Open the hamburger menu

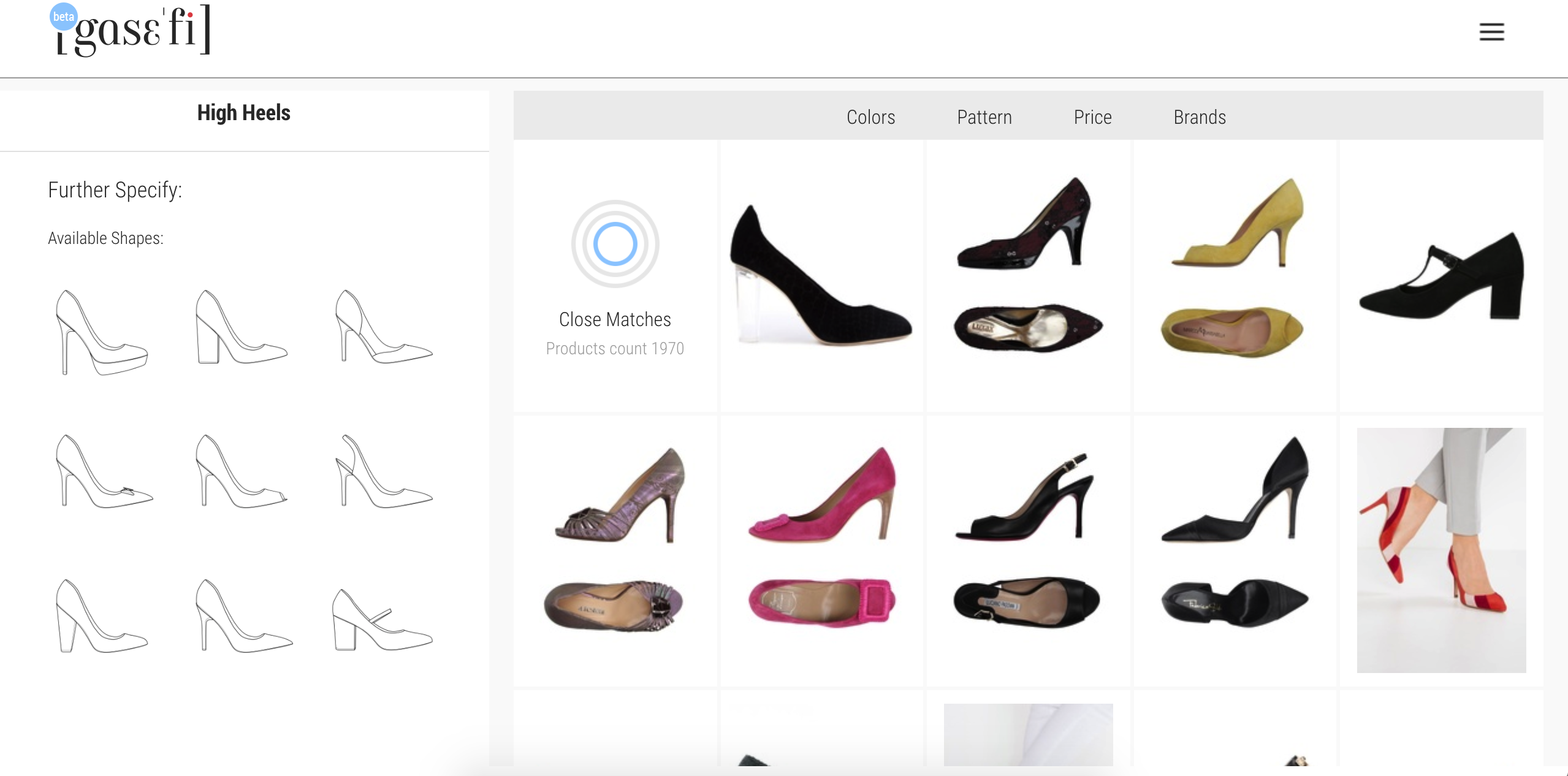click(x=1491, y=32)
